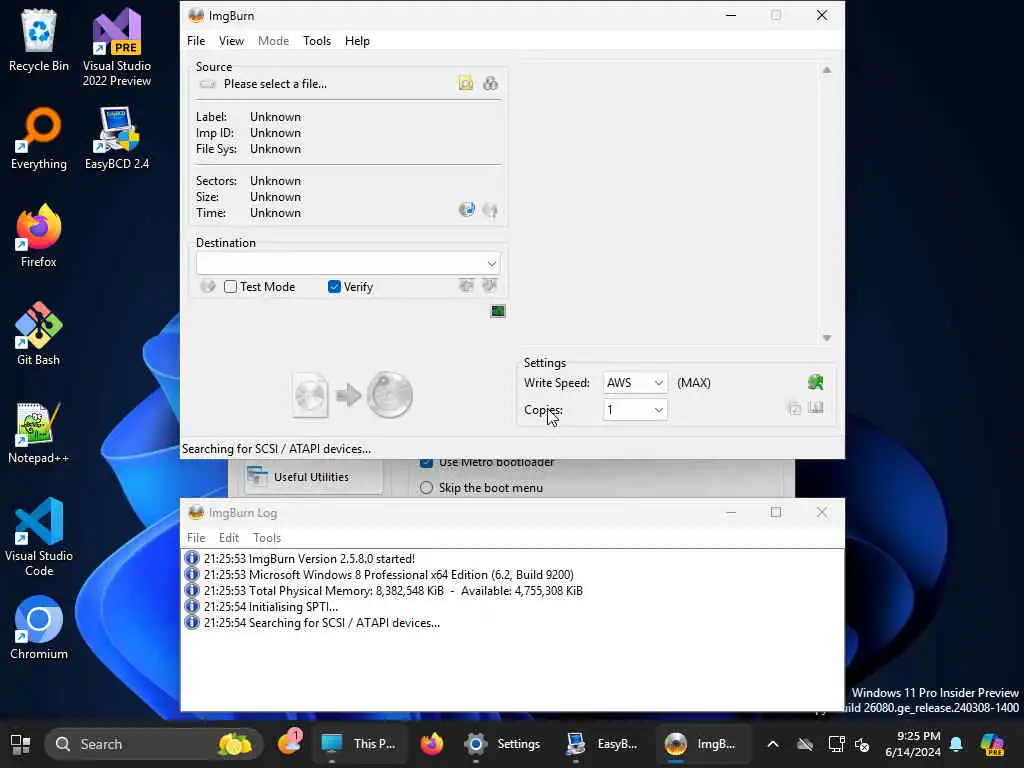The height and width of the screenshot is (768, 1024).
Task: Click the taskbar Search box
Action: pos(153,744)
